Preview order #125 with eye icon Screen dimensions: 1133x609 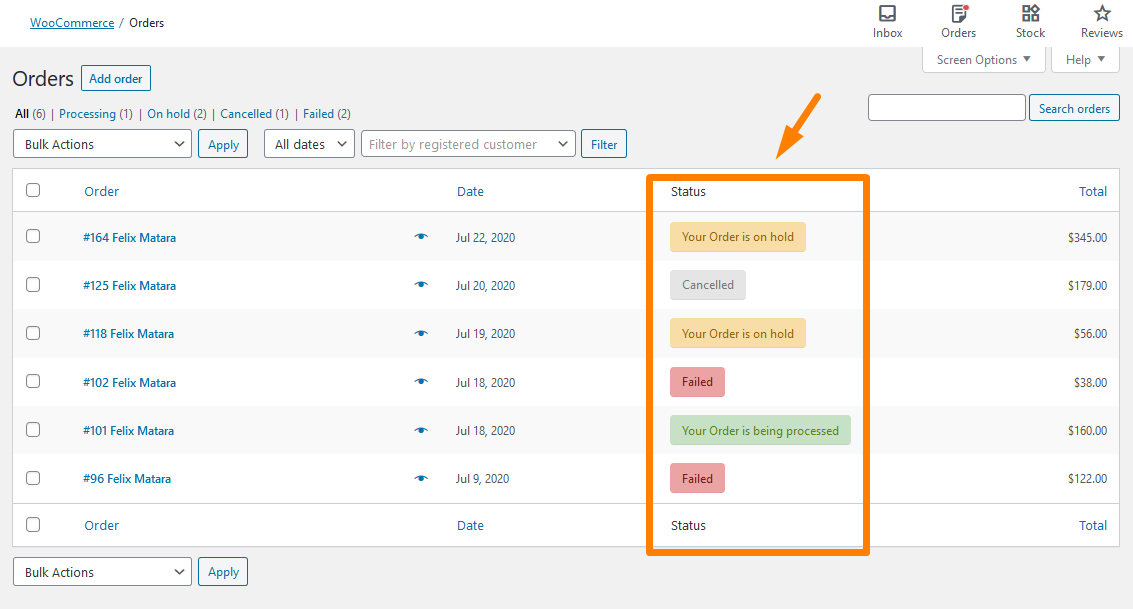click(421, 285)
